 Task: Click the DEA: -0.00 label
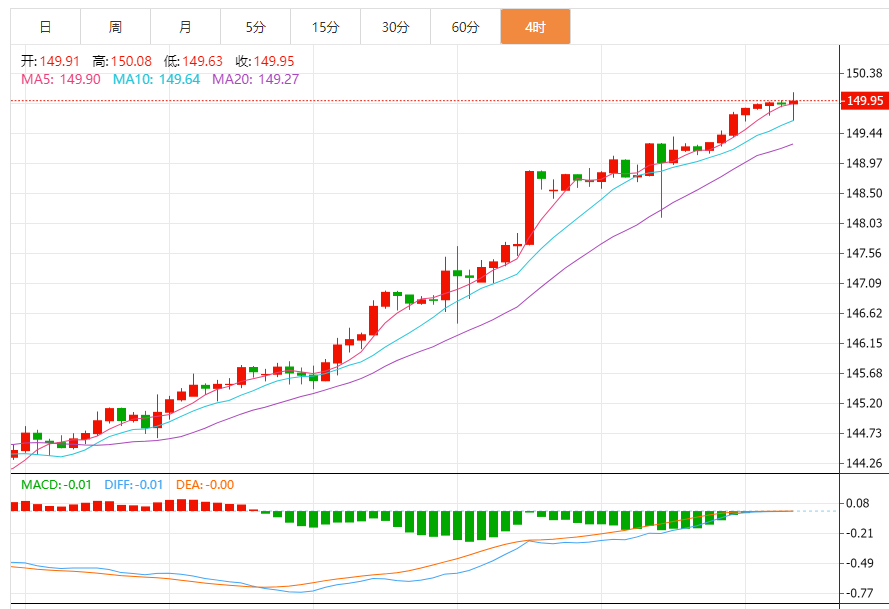click(205, 485)
